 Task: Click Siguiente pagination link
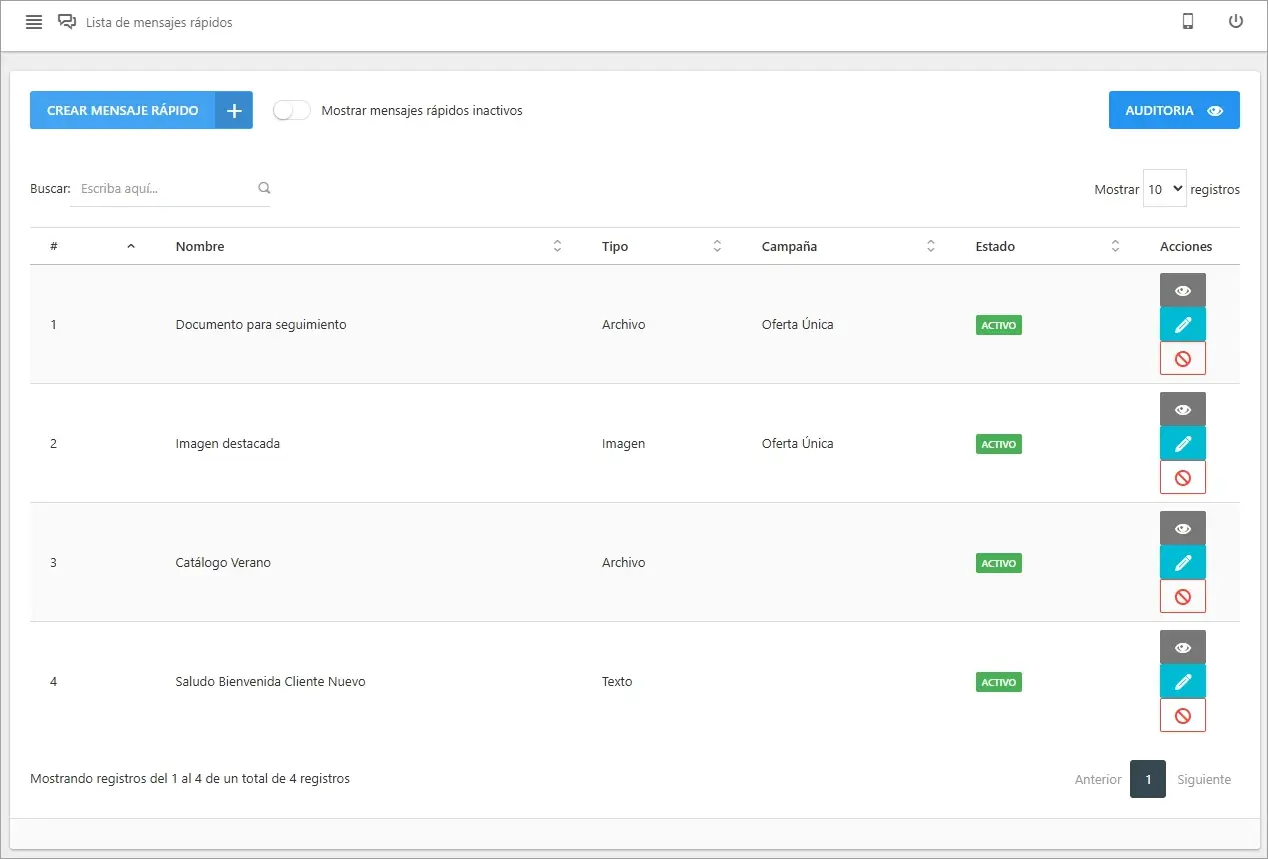coord(1204,780)
